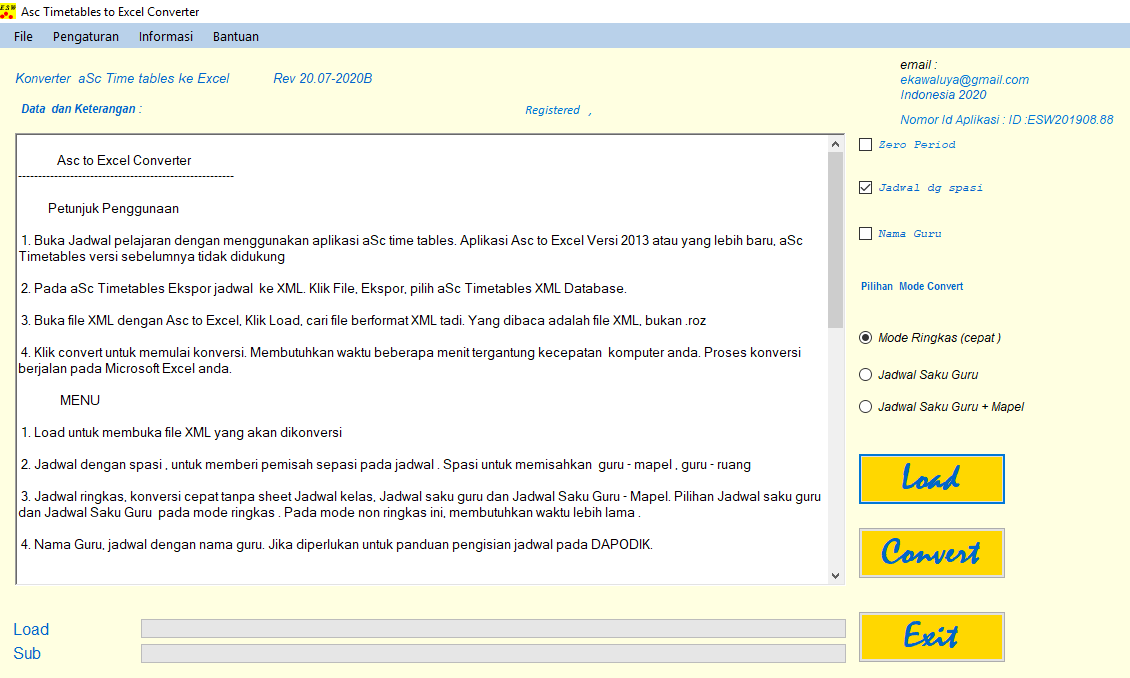The image size is (1130, 678).
Task: Click the instructions scrollbar thumb
Action: 835,240
